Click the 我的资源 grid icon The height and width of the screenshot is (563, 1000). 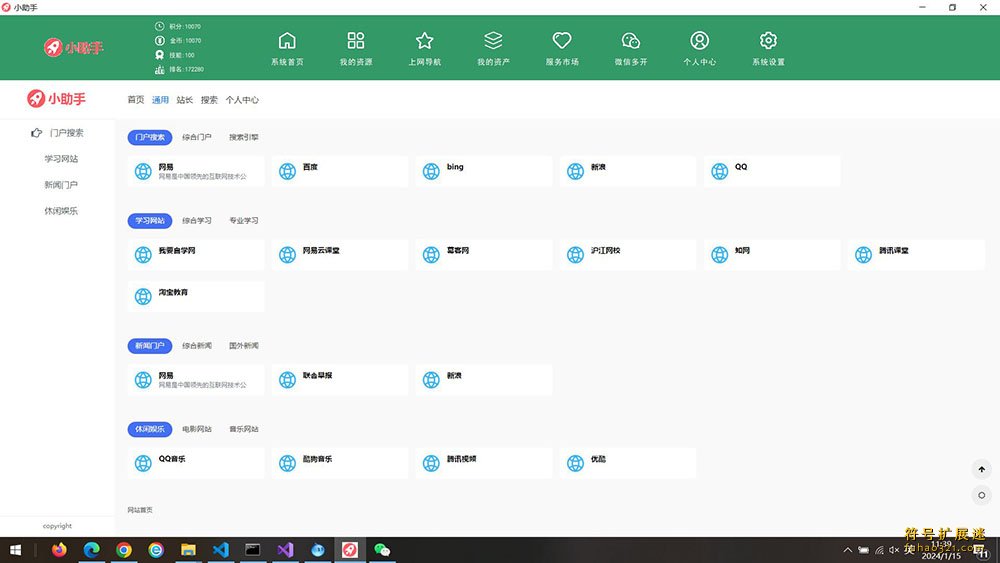[356, 41]
